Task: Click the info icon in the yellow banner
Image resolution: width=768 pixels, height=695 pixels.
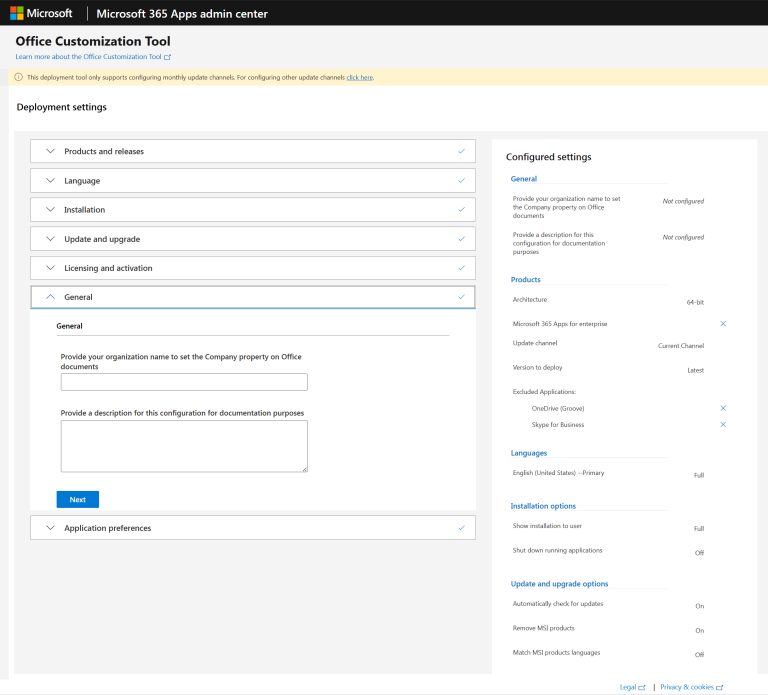Action: (19, 77)
